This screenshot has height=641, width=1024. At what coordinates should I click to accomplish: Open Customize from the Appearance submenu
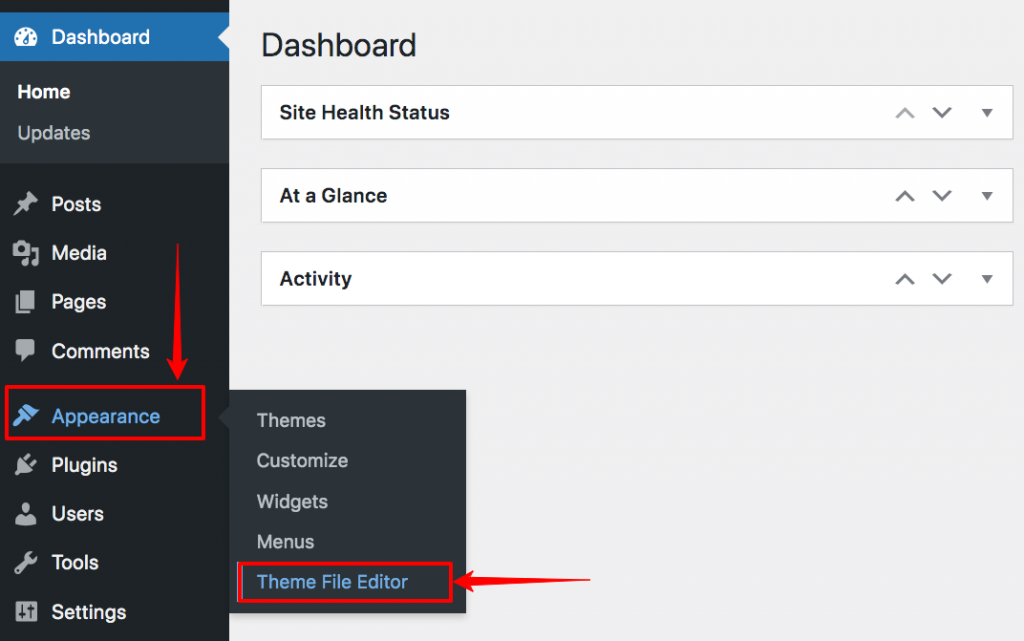pyautogui.click(x=302, y=461)
